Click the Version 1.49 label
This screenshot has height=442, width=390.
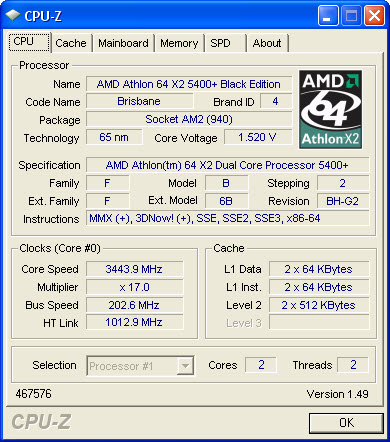point(337,394)
